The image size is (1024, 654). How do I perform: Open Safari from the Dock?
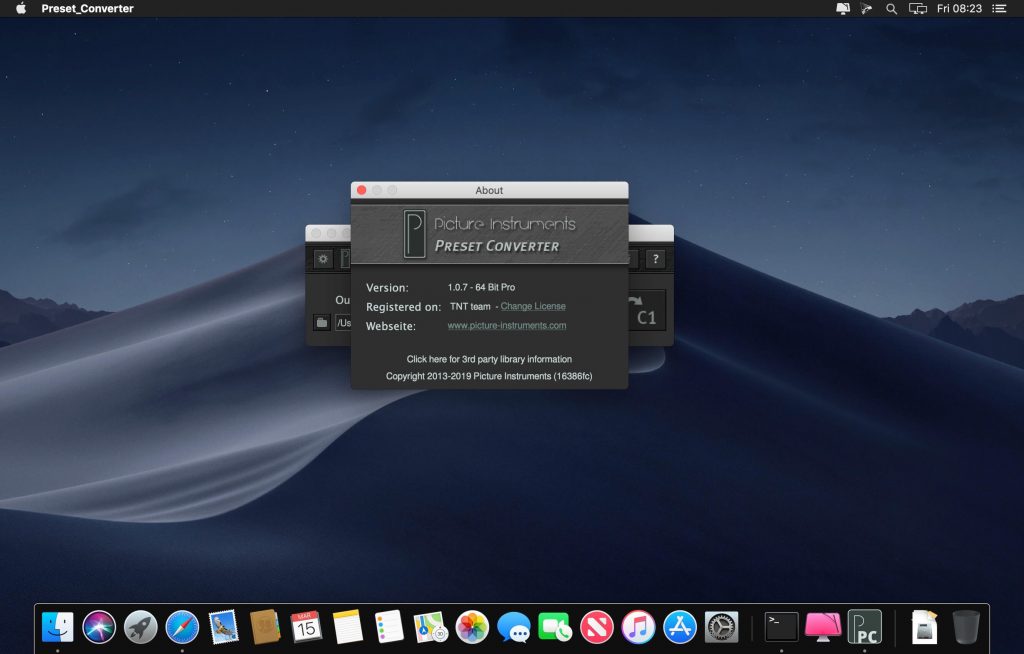click(184, 628)
